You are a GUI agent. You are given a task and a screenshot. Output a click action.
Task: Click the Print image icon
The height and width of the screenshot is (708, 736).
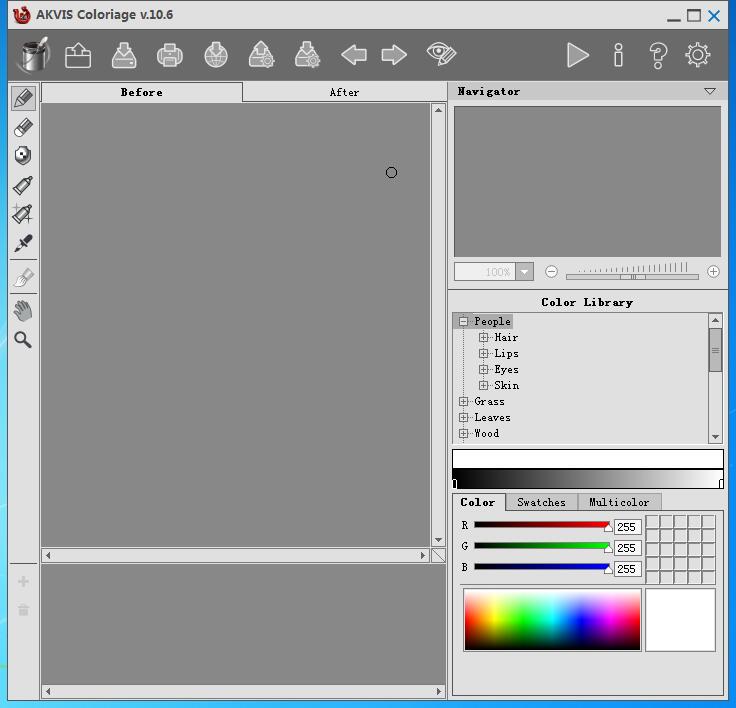(x=169, y=55)
